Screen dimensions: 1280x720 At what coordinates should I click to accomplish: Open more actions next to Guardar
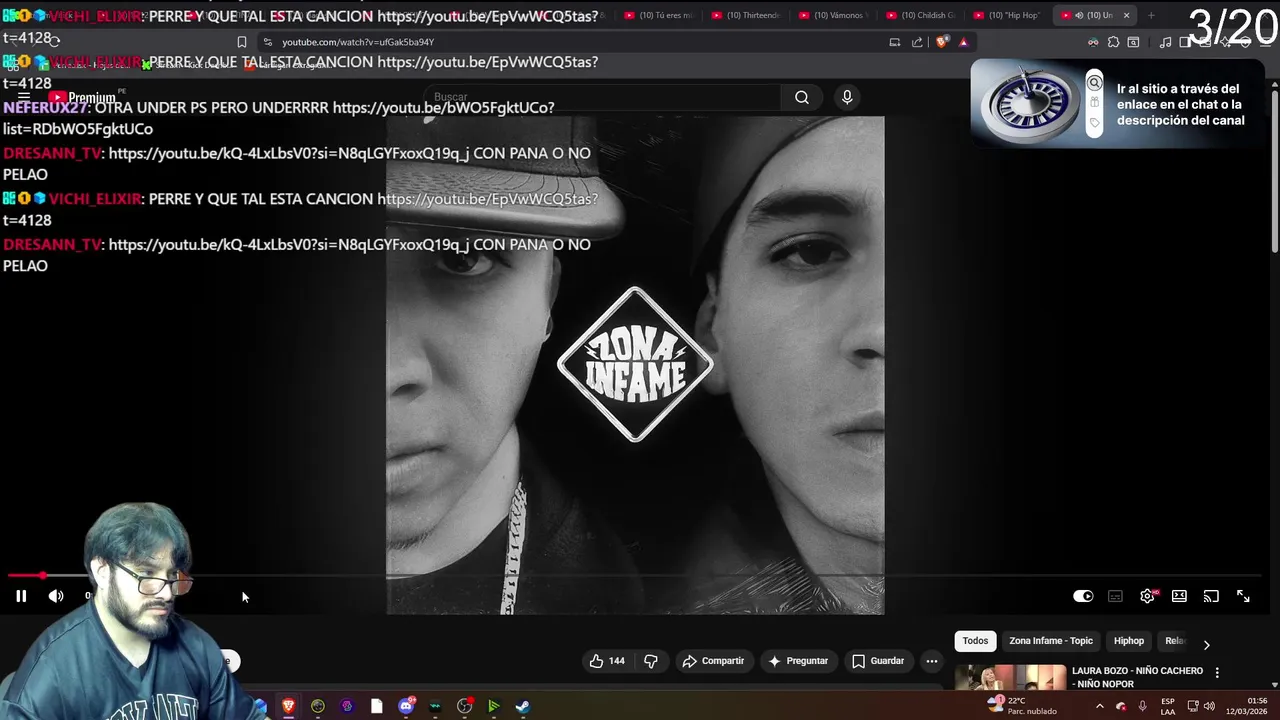(x=931, y=661)
